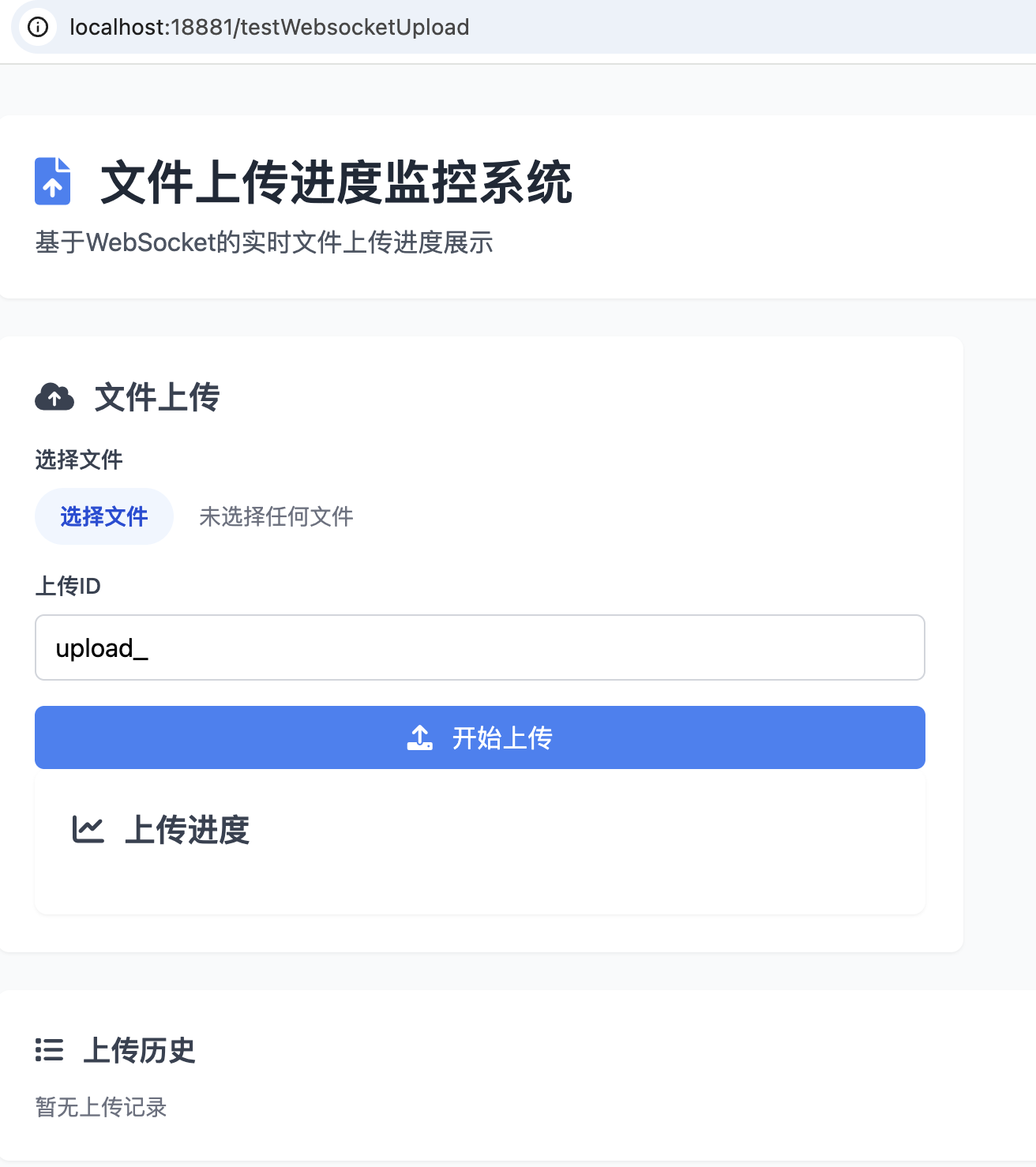
Task: Click the 暂无上传记录 placeholder text
Action: [x=101, y=1107]
